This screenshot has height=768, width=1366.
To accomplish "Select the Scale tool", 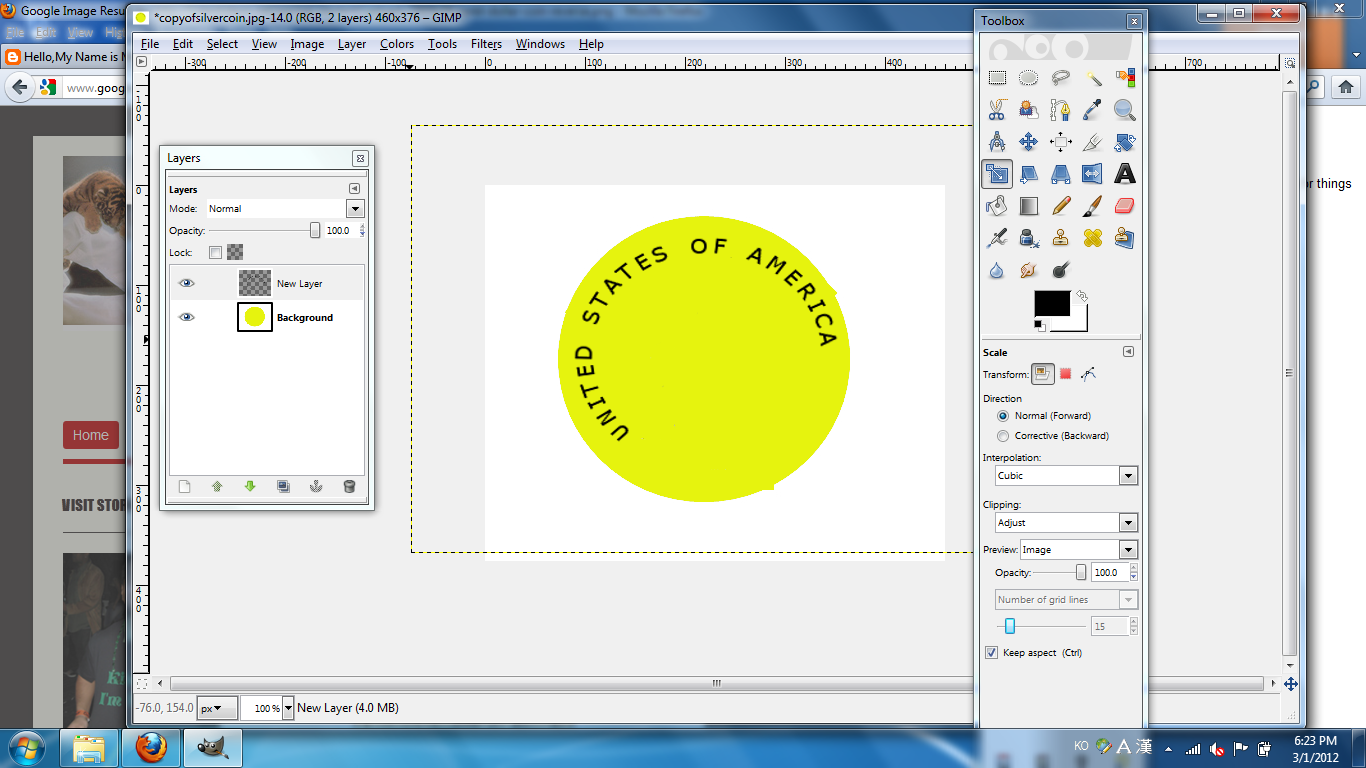I will tap(997, 174).
